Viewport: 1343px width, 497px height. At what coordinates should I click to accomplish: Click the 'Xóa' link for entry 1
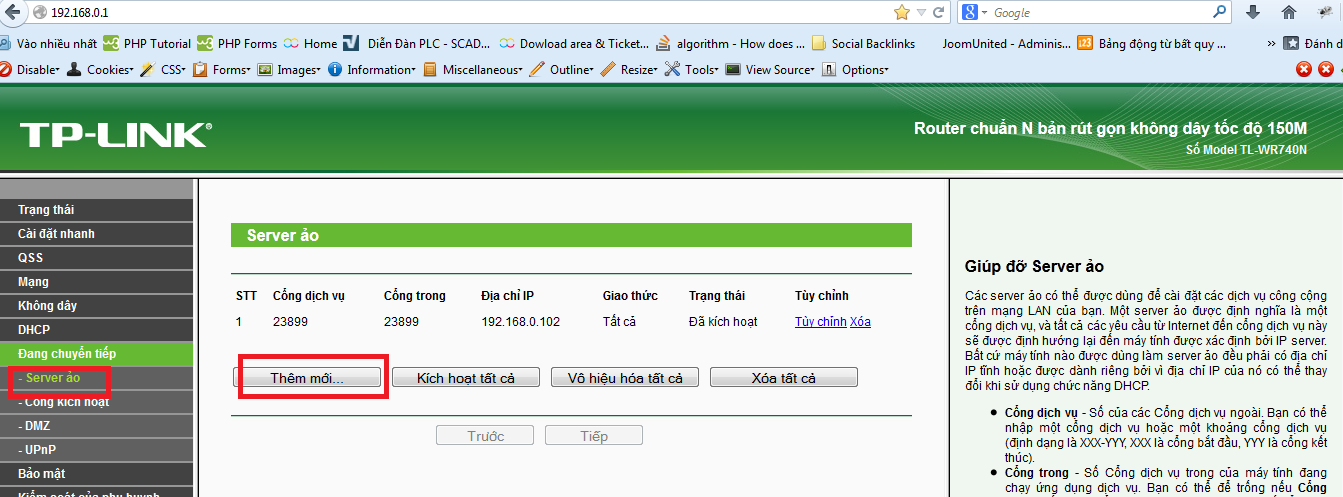pyautogui.click(x=860, y=322)
